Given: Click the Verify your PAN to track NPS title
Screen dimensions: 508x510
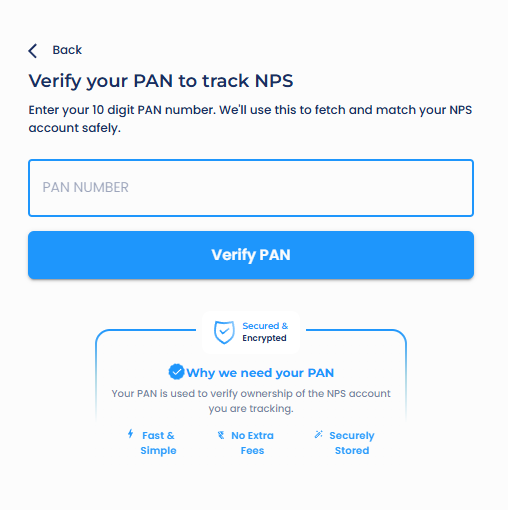Looking at the screenshot, I should (x=161, y=81).
